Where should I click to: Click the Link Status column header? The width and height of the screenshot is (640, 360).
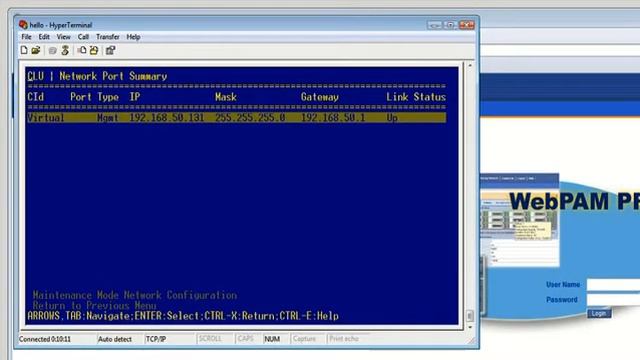point(416,97)
